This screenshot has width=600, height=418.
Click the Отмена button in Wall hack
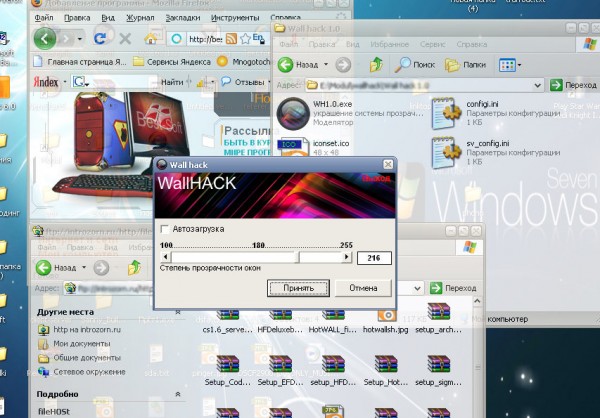362,288
